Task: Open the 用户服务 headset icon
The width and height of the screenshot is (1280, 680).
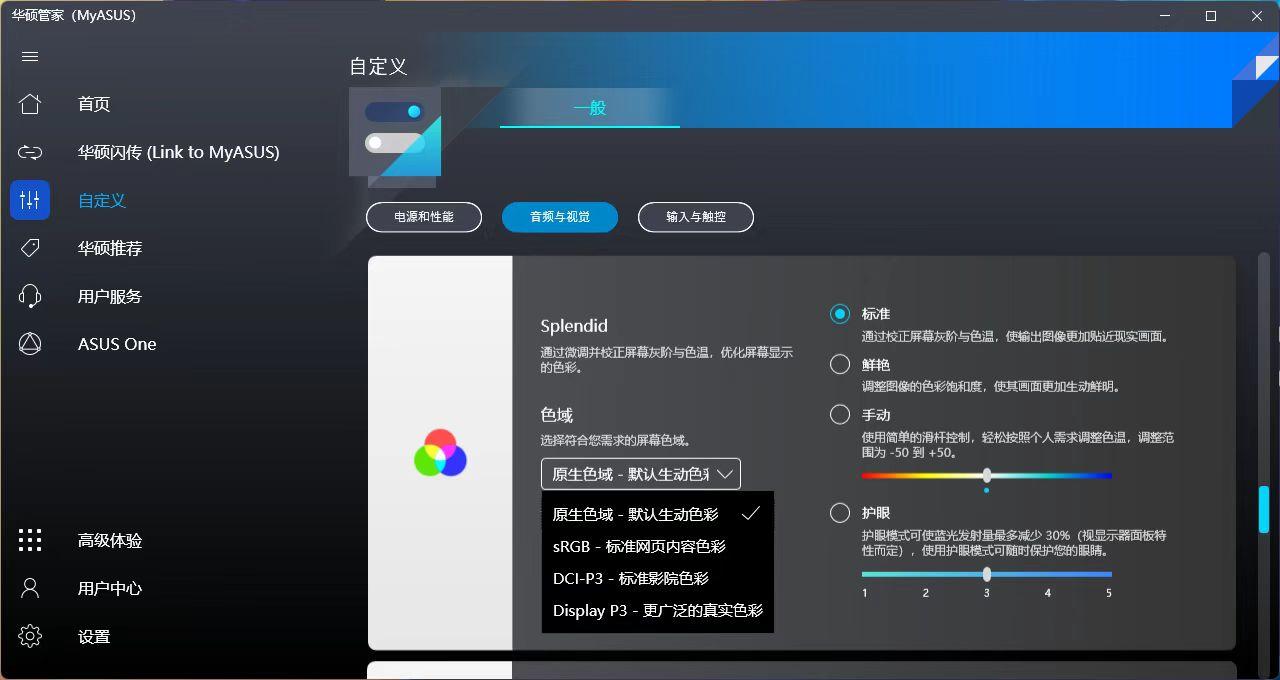Action: click(30, 296)
